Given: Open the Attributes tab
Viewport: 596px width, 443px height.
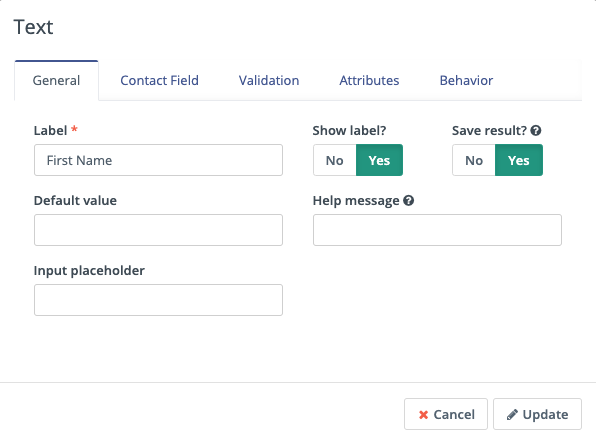Looking at the screenshot, I should [369, 81].
